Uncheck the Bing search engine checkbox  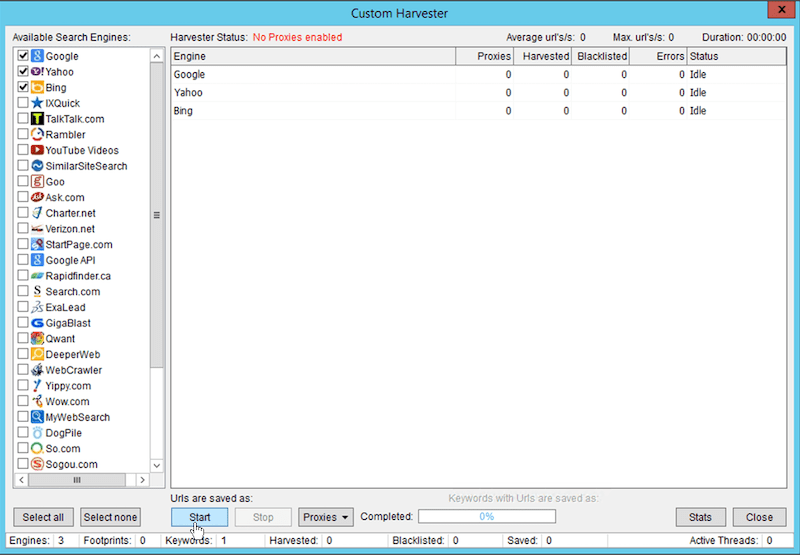[x=23, y=87]
